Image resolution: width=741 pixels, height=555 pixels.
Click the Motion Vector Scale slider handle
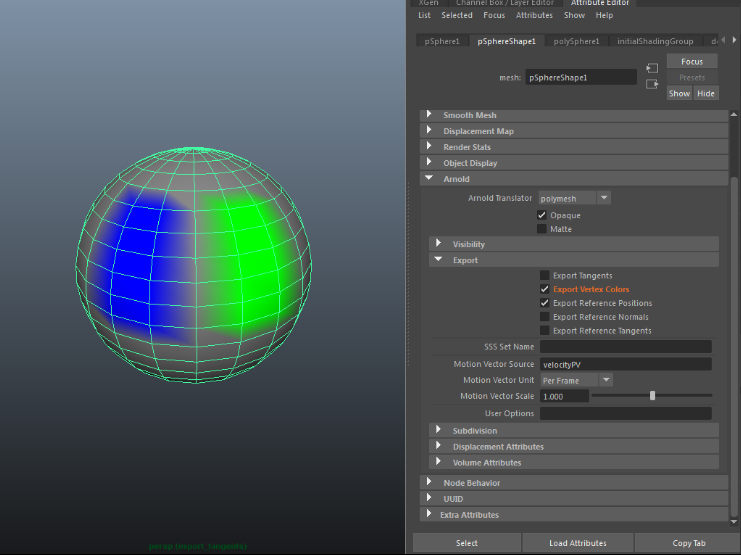tap(653, 396)
